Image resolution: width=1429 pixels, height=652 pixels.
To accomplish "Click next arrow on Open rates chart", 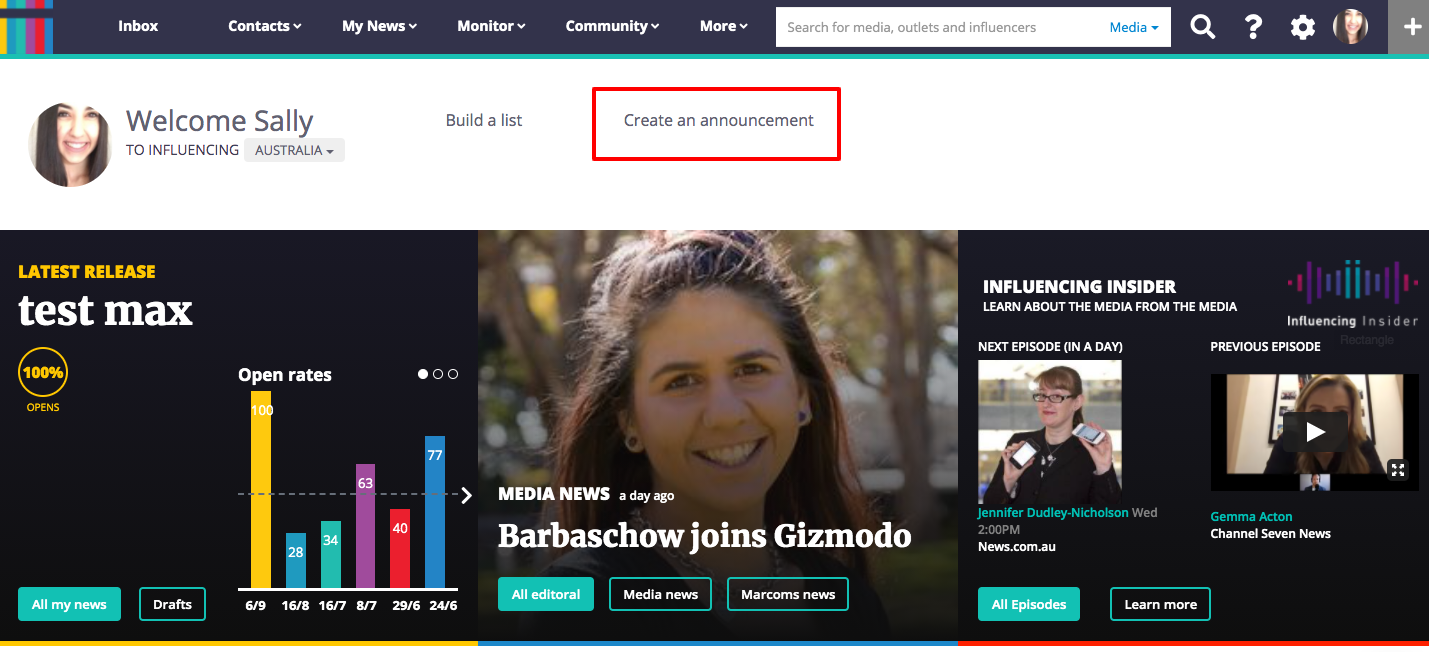I will click(466, 495).
